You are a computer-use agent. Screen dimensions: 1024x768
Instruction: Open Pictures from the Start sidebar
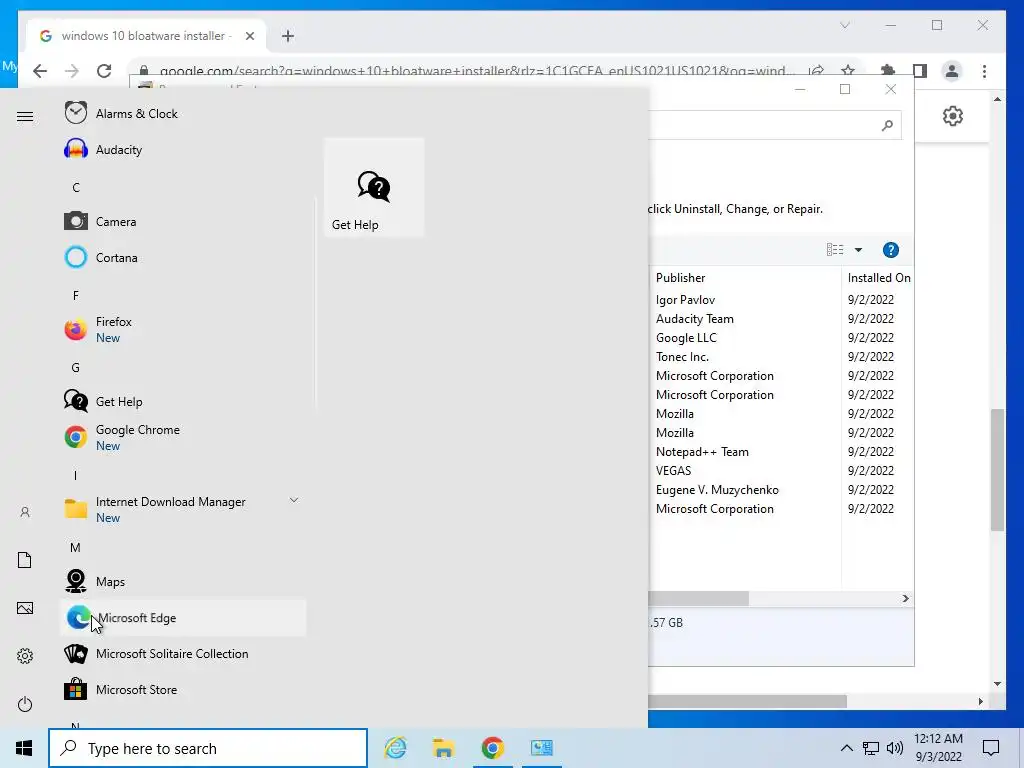click(x=25, y=608)
